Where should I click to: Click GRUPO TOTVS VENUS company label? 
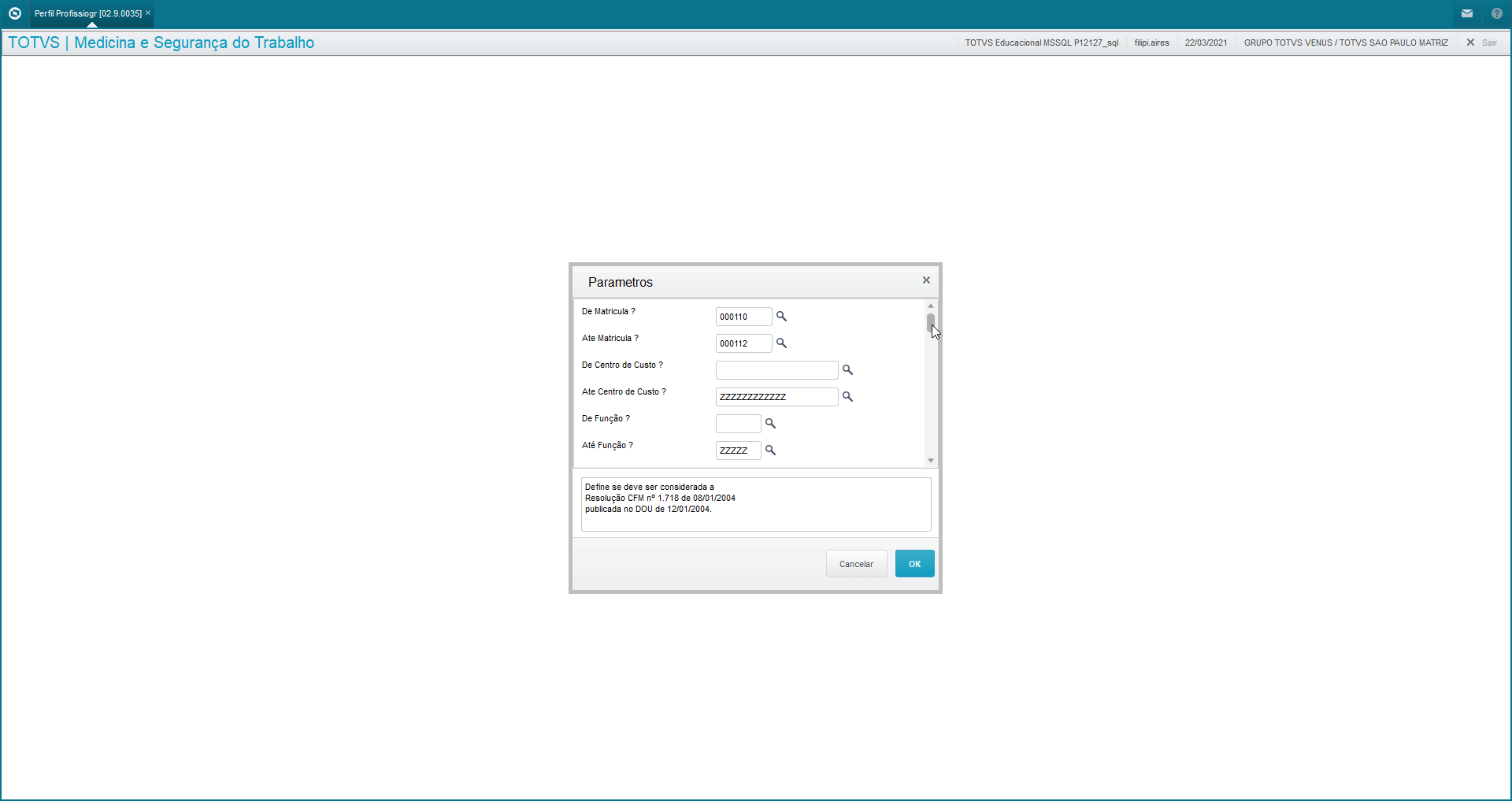1345,43
